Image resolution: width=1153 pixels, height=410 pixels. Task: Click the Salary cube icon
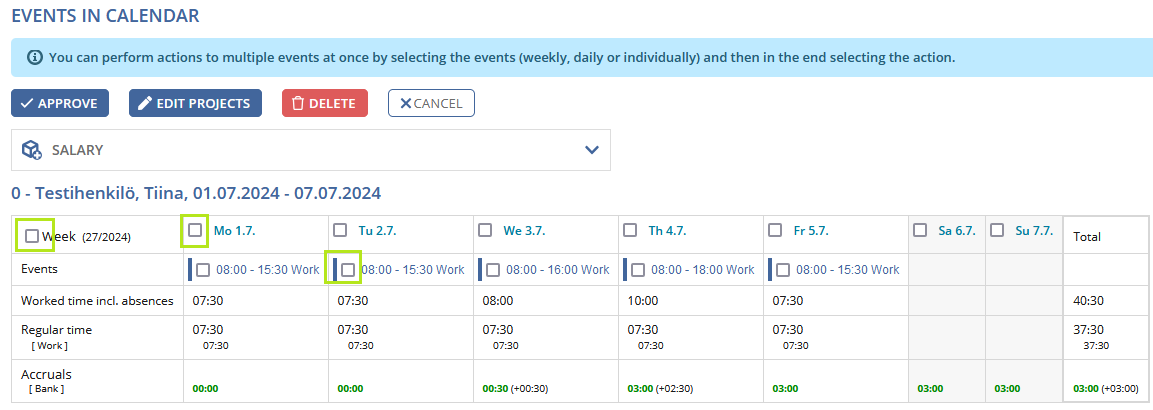click(31, 150)
